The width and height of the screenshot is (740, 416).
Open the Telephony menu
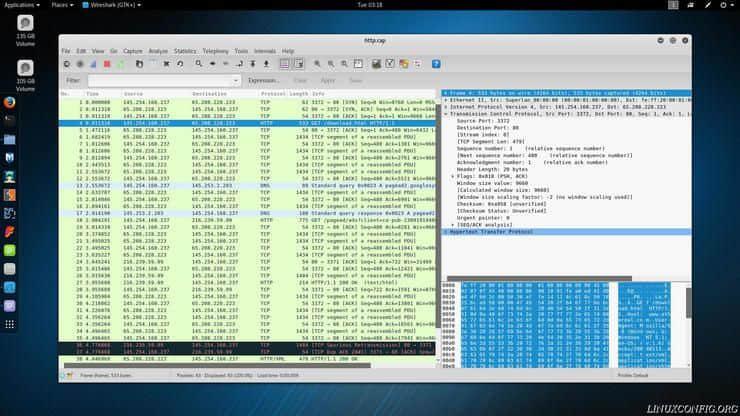point(214,50)
